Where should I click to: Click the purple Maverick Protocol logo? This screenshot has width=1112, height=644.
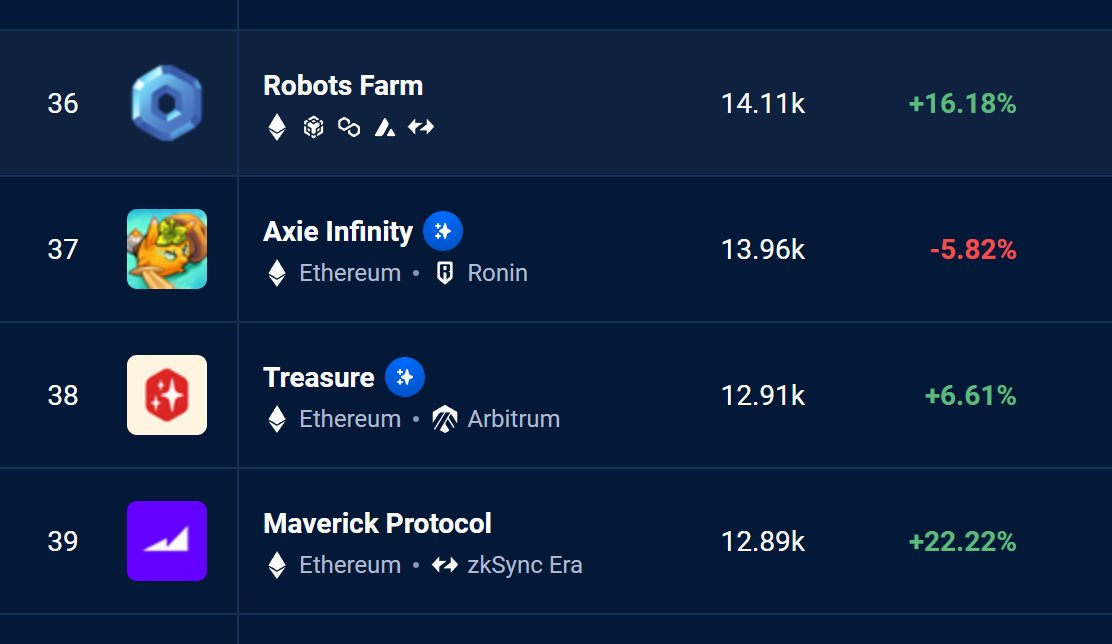pyautogui.click(x=167, y=541)
